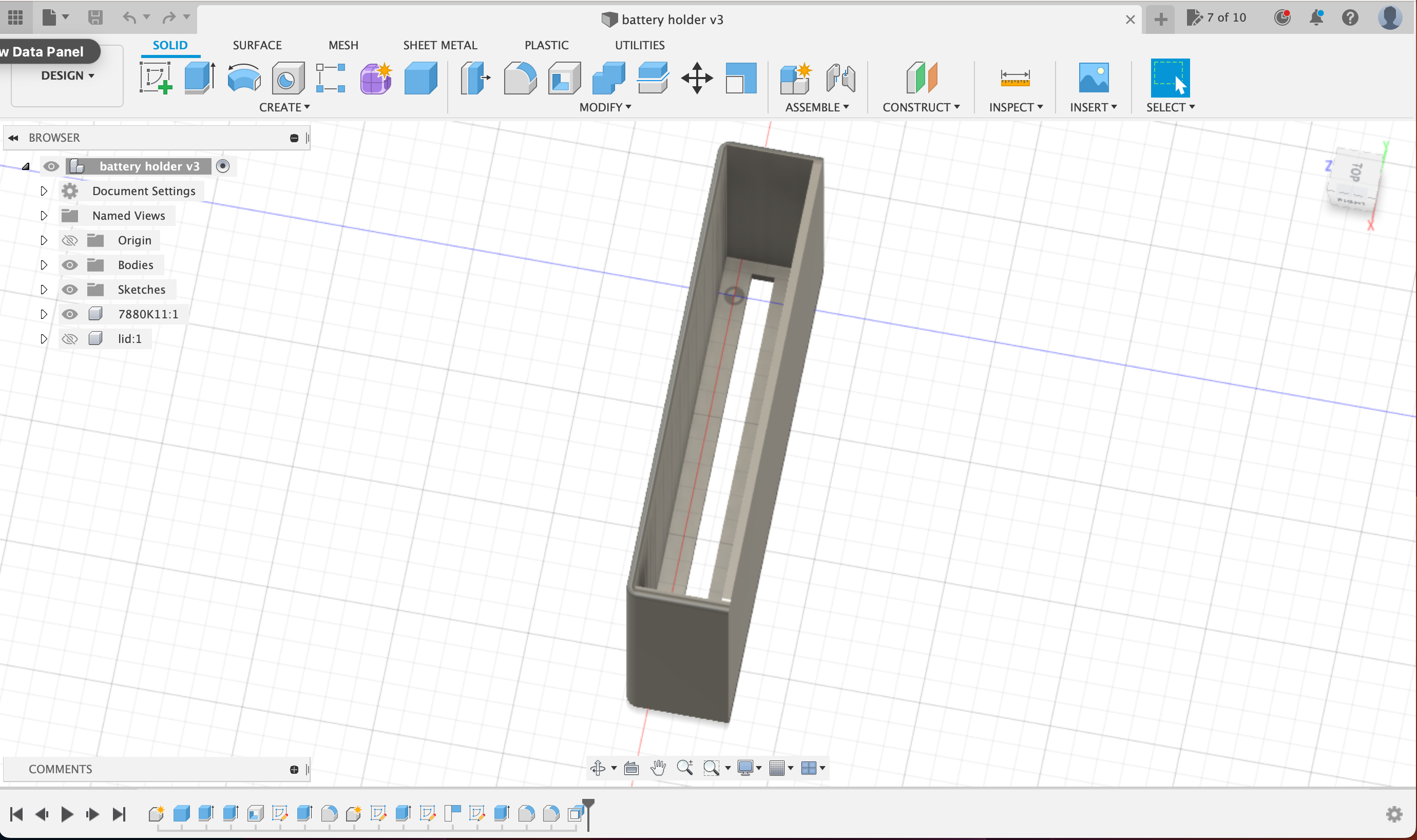Select the Box primitive tool
Viewport: 1417px width, 840px height.
coord(420,78)
